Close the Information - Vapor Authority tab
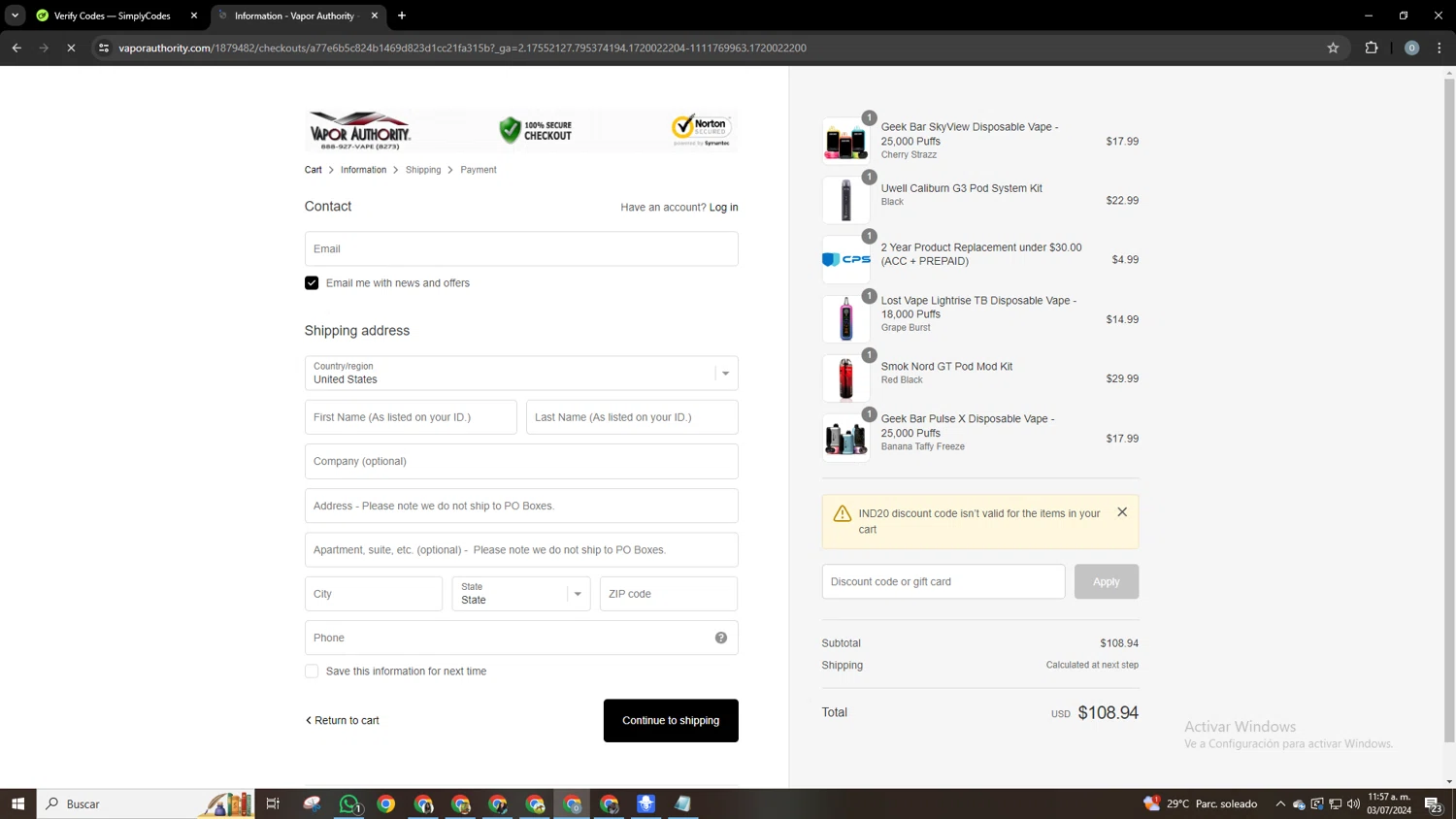The width and height of the screenshot is (1456, 819). tap(375, 16)
